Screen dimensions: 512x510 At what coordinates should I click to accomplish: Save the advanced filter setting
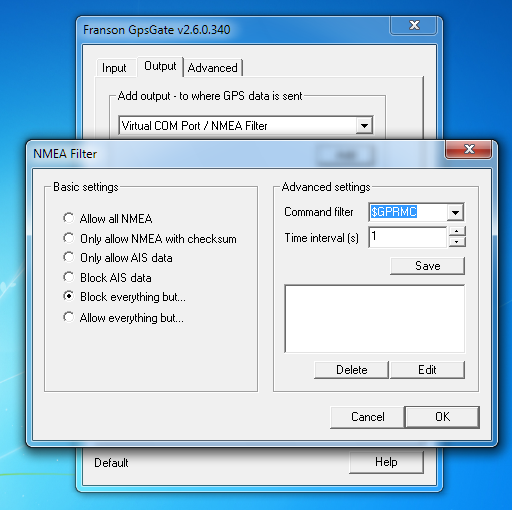[x=427, y=266]
